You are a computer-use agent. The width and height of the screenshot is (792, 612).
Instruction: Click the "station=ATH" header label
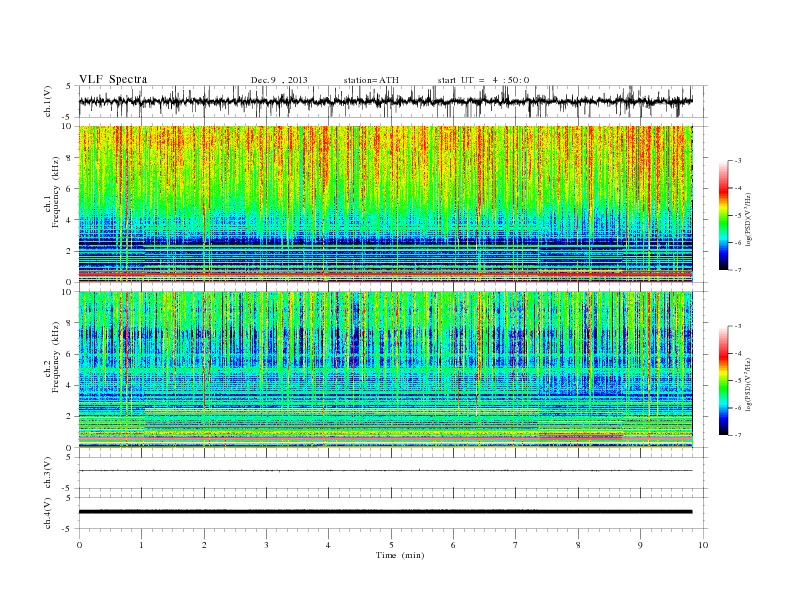(371, 80)
